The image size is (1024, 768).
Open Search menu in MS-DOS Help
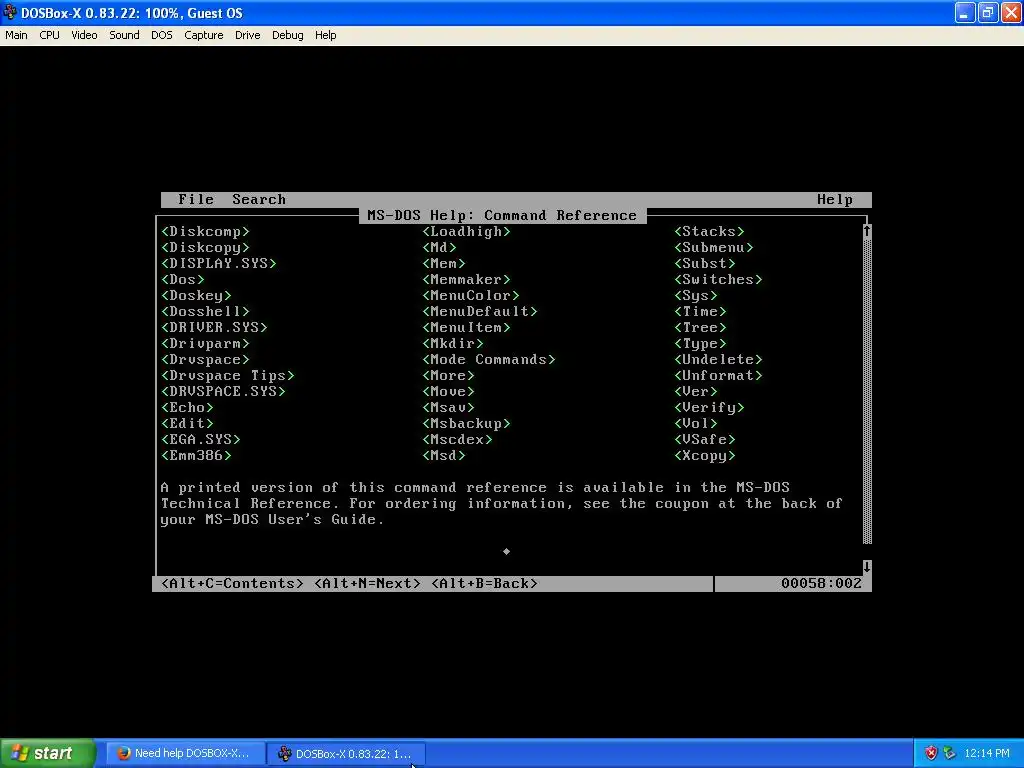259,199
